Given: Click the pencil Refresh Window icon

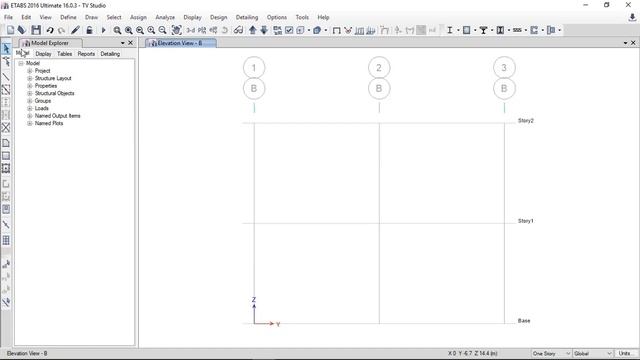Looking at the screenshot, I should (x=75, y=30).
